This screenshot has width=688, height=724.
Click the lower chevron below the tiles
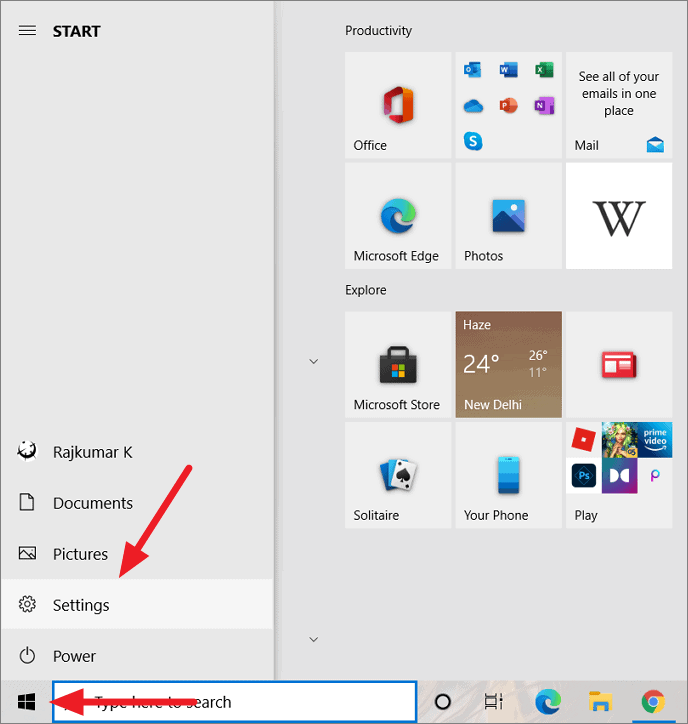(314, 640)
